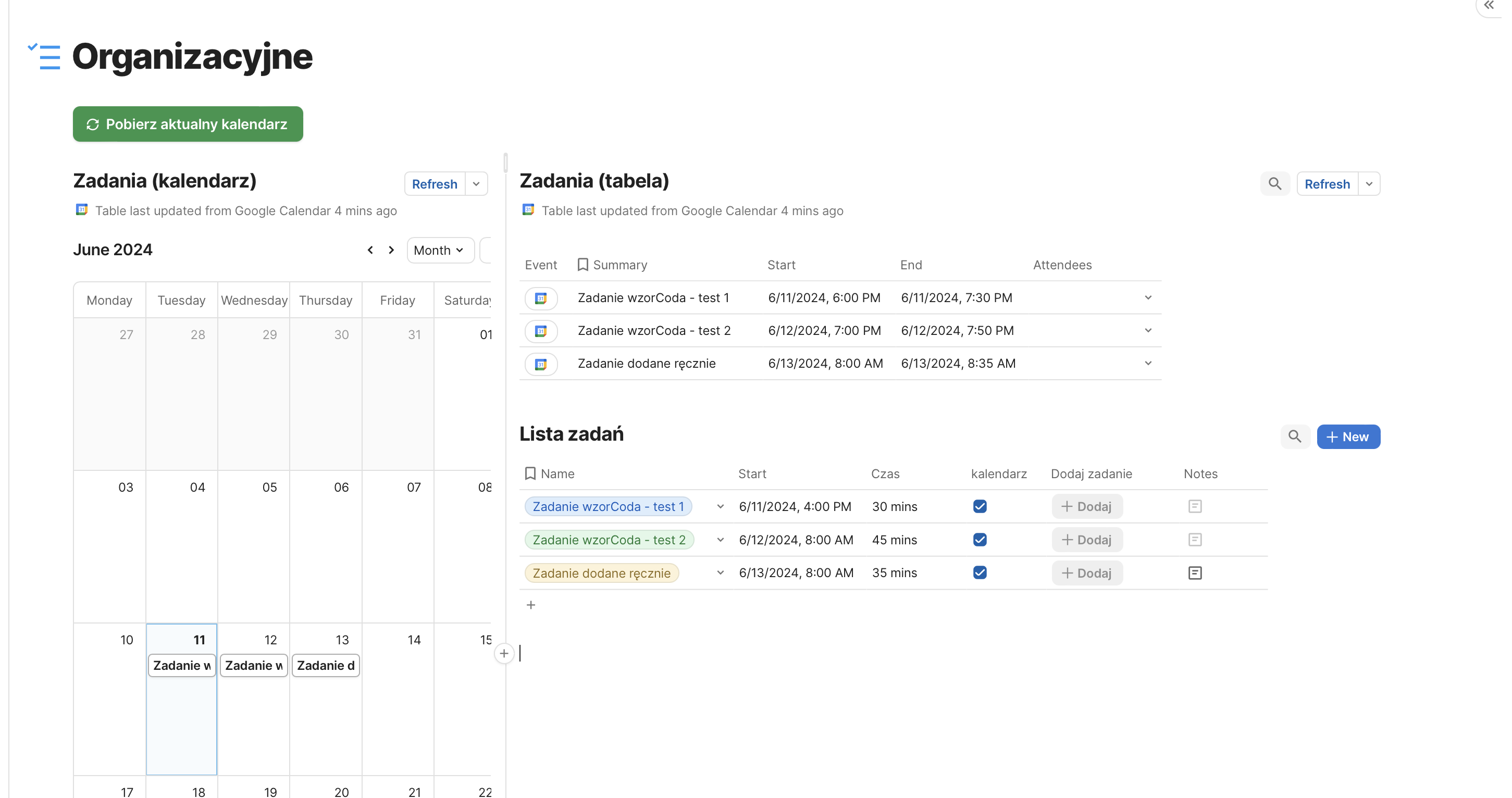Screen dimensions: 1512x798
Task: Click Pobierz aktualny kalendarz button
Action: pos(188,124)
